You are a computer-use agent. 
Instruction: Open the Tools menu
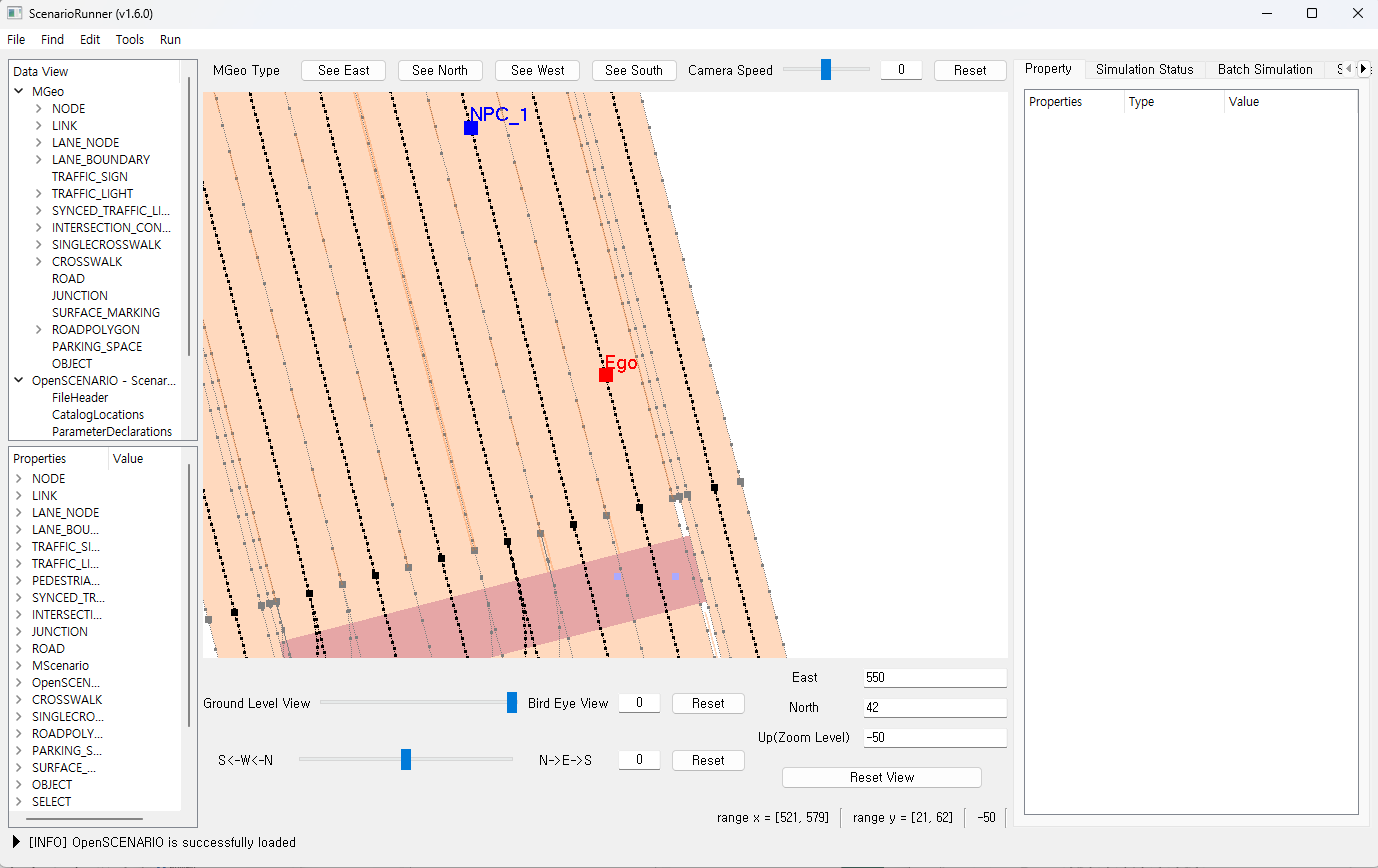130,40
